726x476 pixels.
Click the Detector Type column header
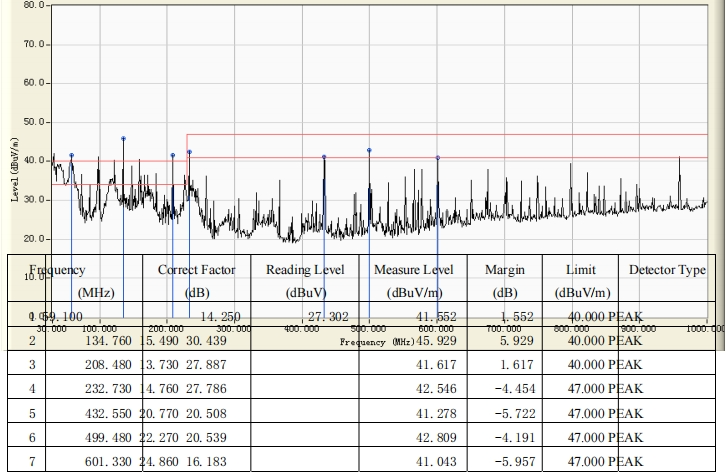pos(667,270)
